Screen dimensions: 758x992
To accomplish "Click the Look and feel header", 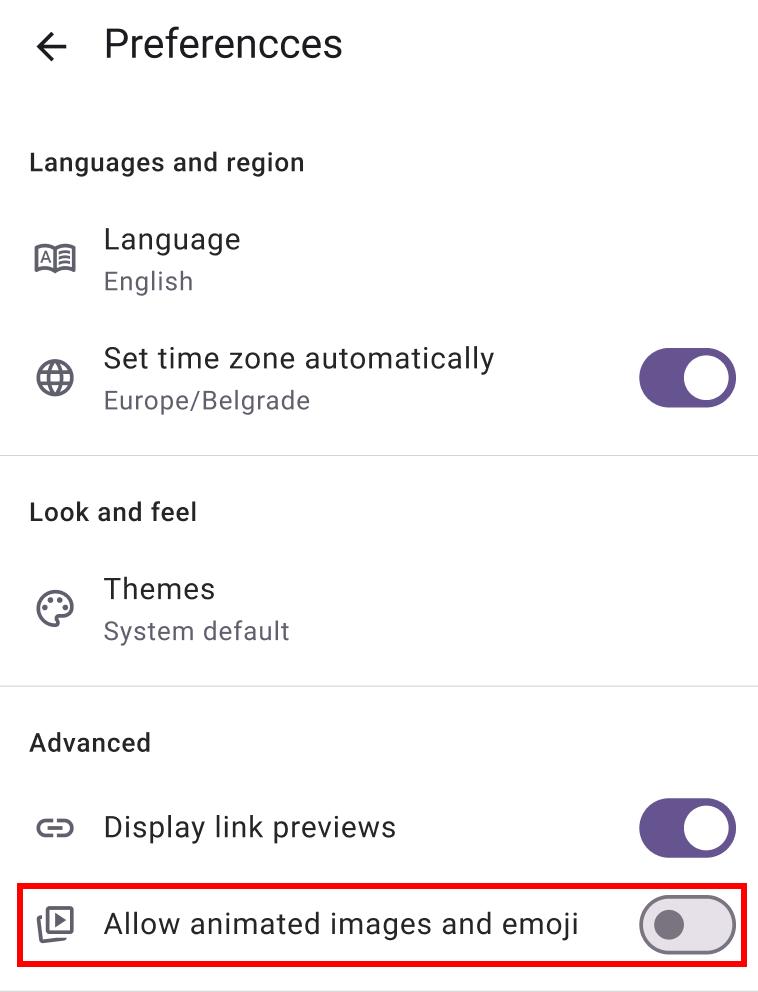I will pyautogui.click(x=113, y=512).
